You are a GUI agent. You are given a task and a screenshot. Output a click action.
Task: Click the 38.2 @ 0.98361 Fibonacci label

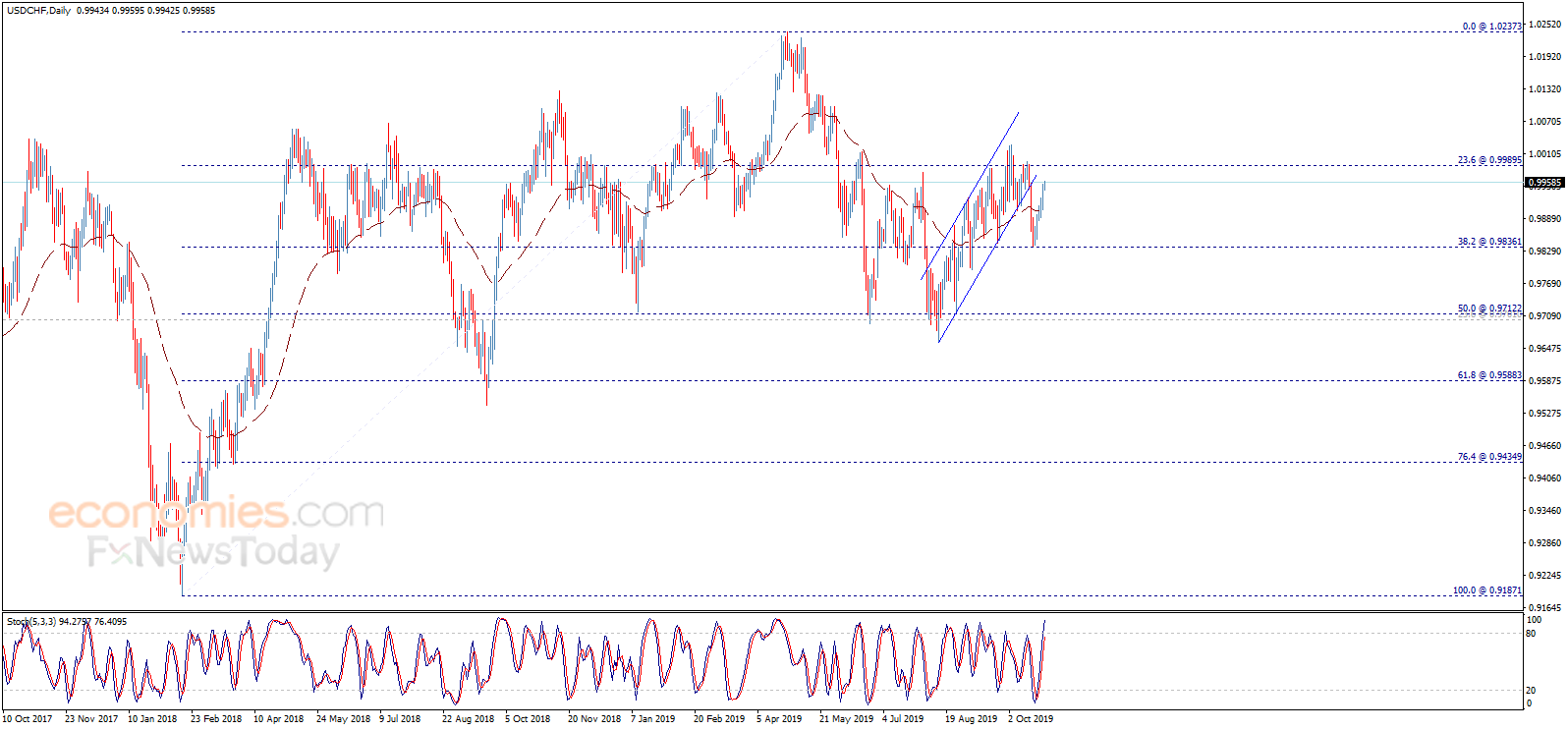point(1489,242)
